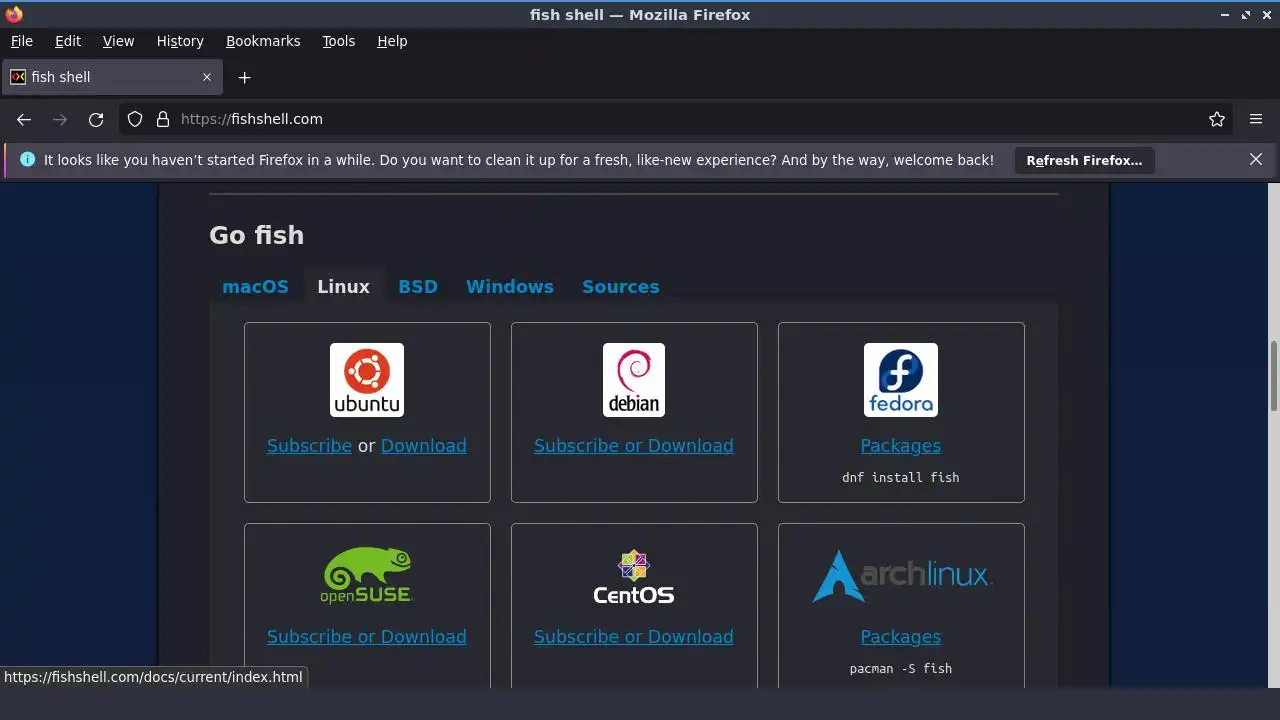Open the Firefox hamburger menu

pyautogui.click(x=1256, y=119)
